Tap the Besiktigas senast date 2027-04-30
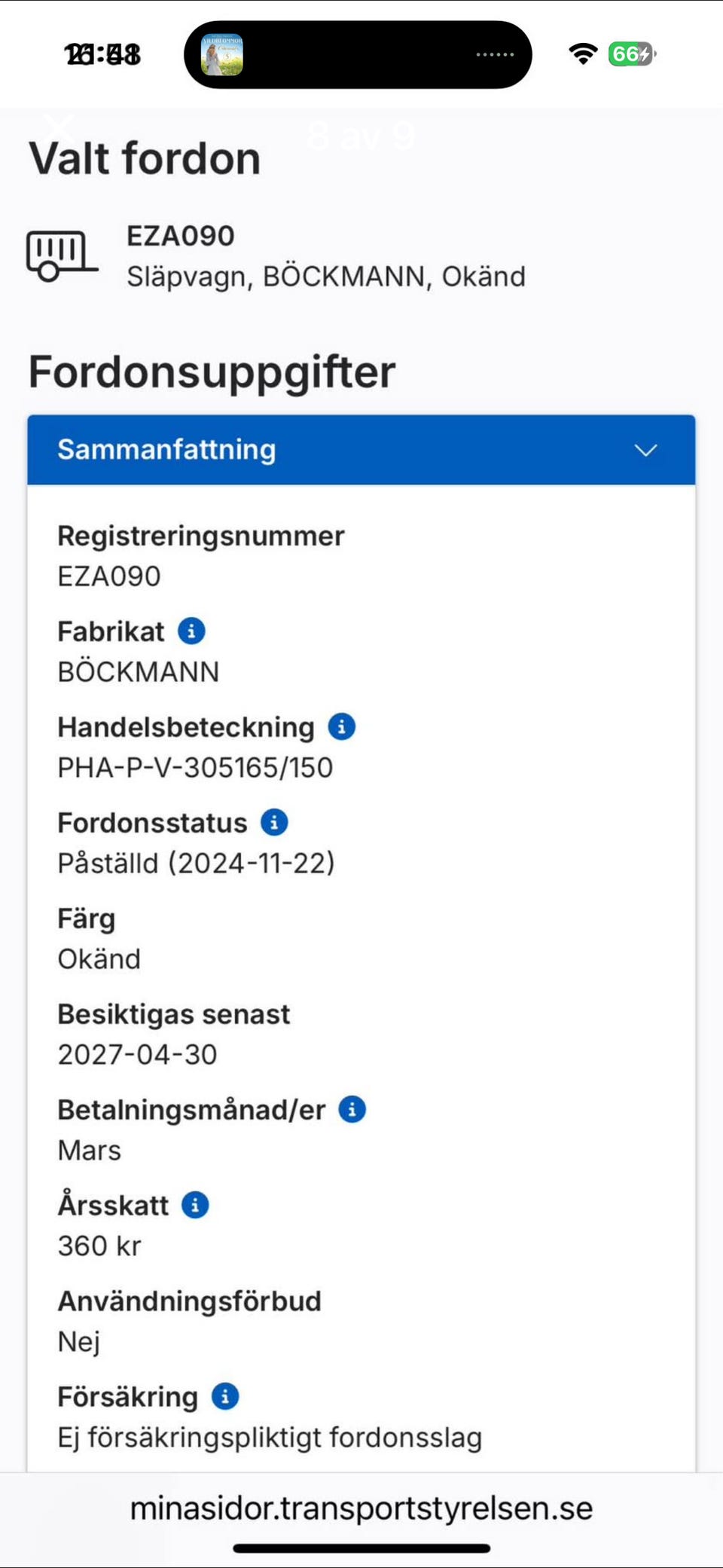The image size is (723, 1568). point(138,1054)
